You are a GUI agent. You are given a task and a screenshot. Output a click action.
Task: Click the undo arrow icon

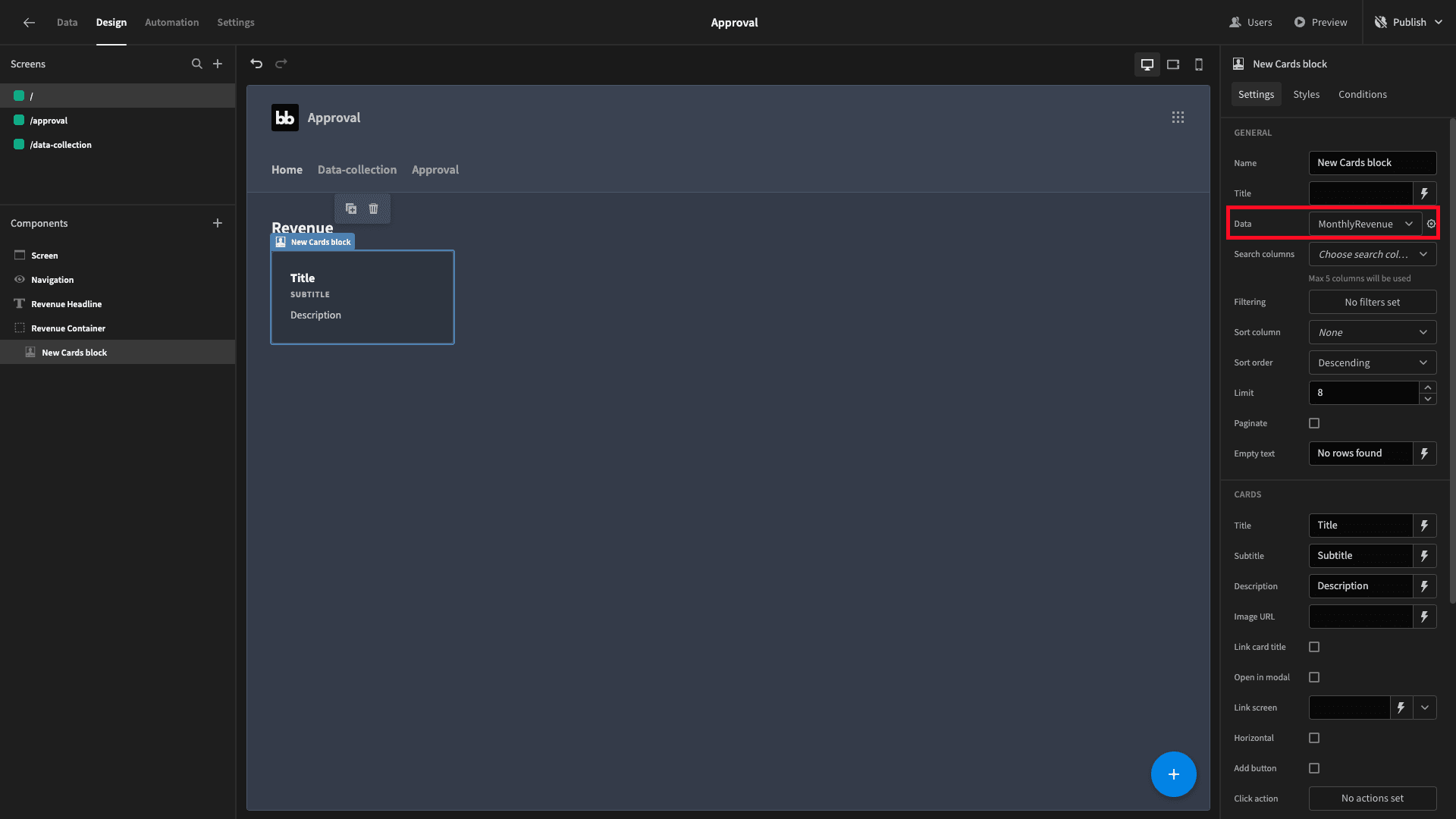(256, 64)
